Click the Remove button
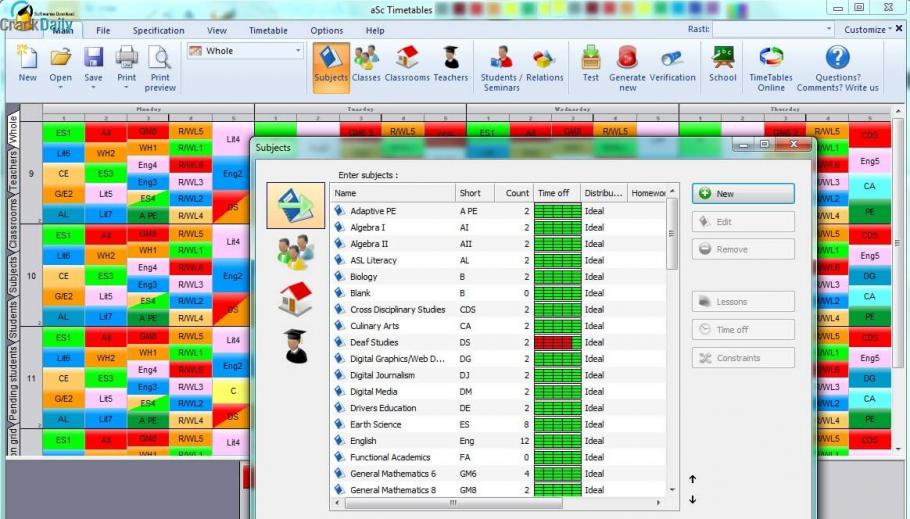 [743, 249]
